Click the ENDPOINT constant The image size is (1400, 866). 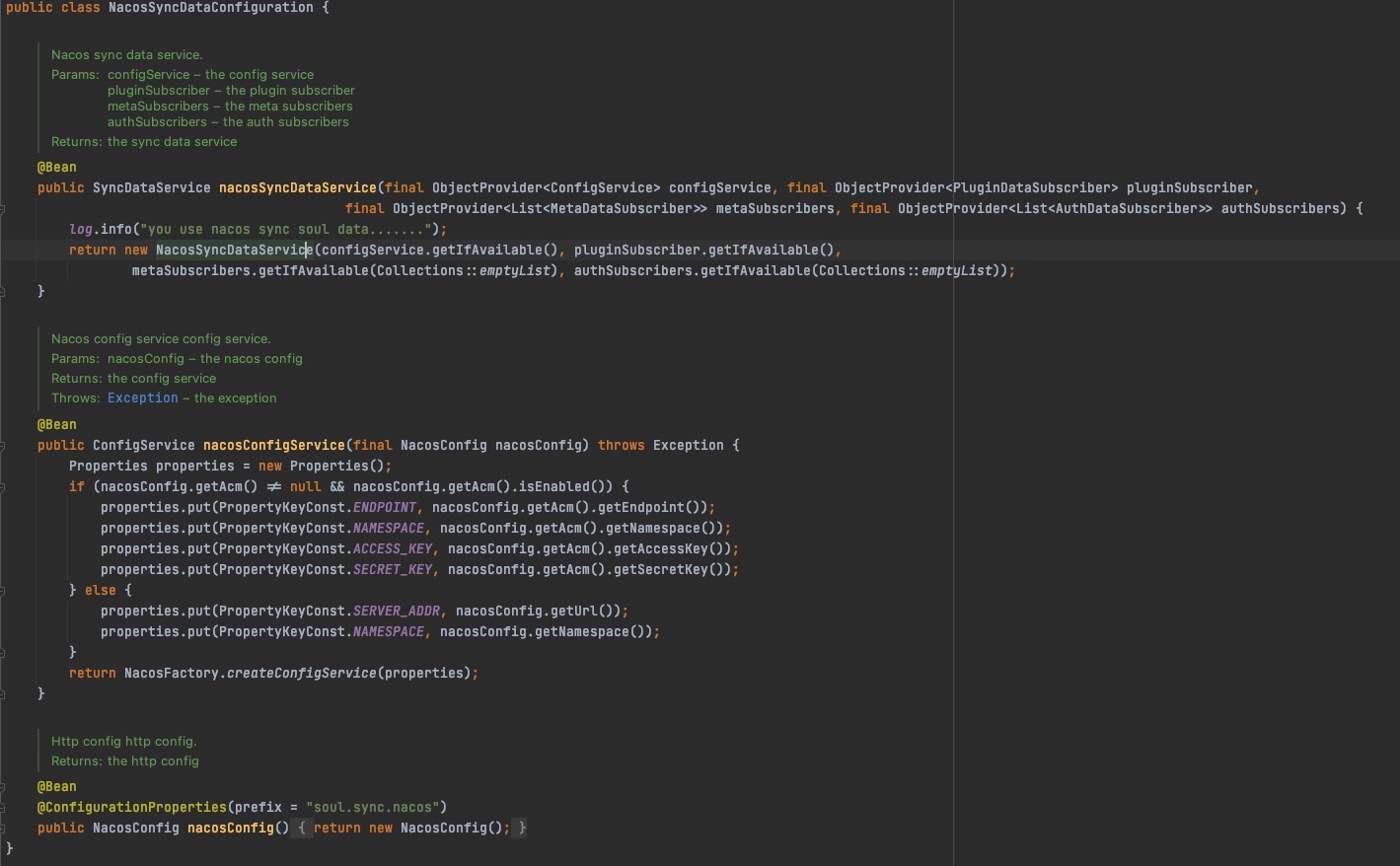point(385,507)
